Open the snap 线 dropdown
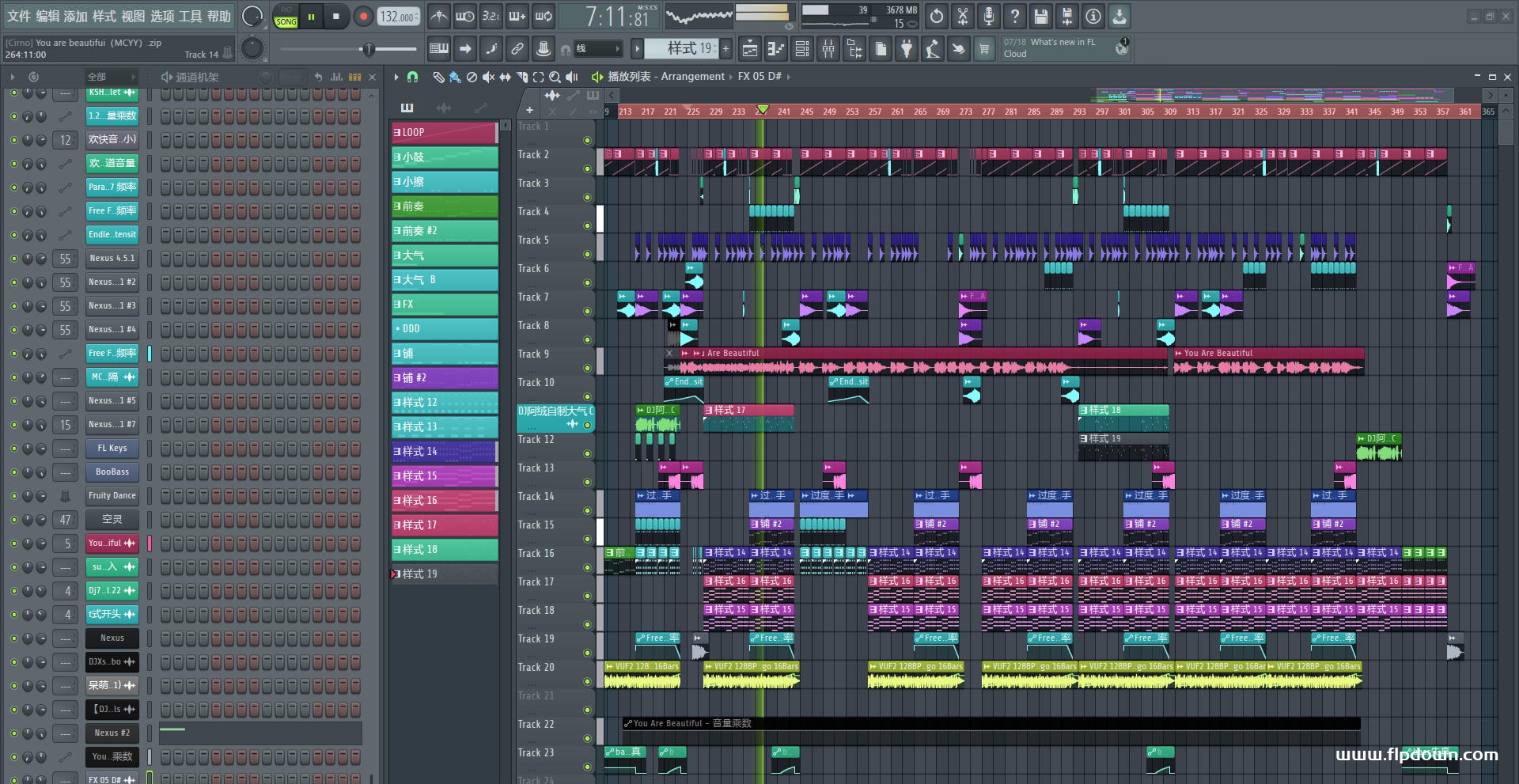The image size is (1519, 784). pos(597,49)
